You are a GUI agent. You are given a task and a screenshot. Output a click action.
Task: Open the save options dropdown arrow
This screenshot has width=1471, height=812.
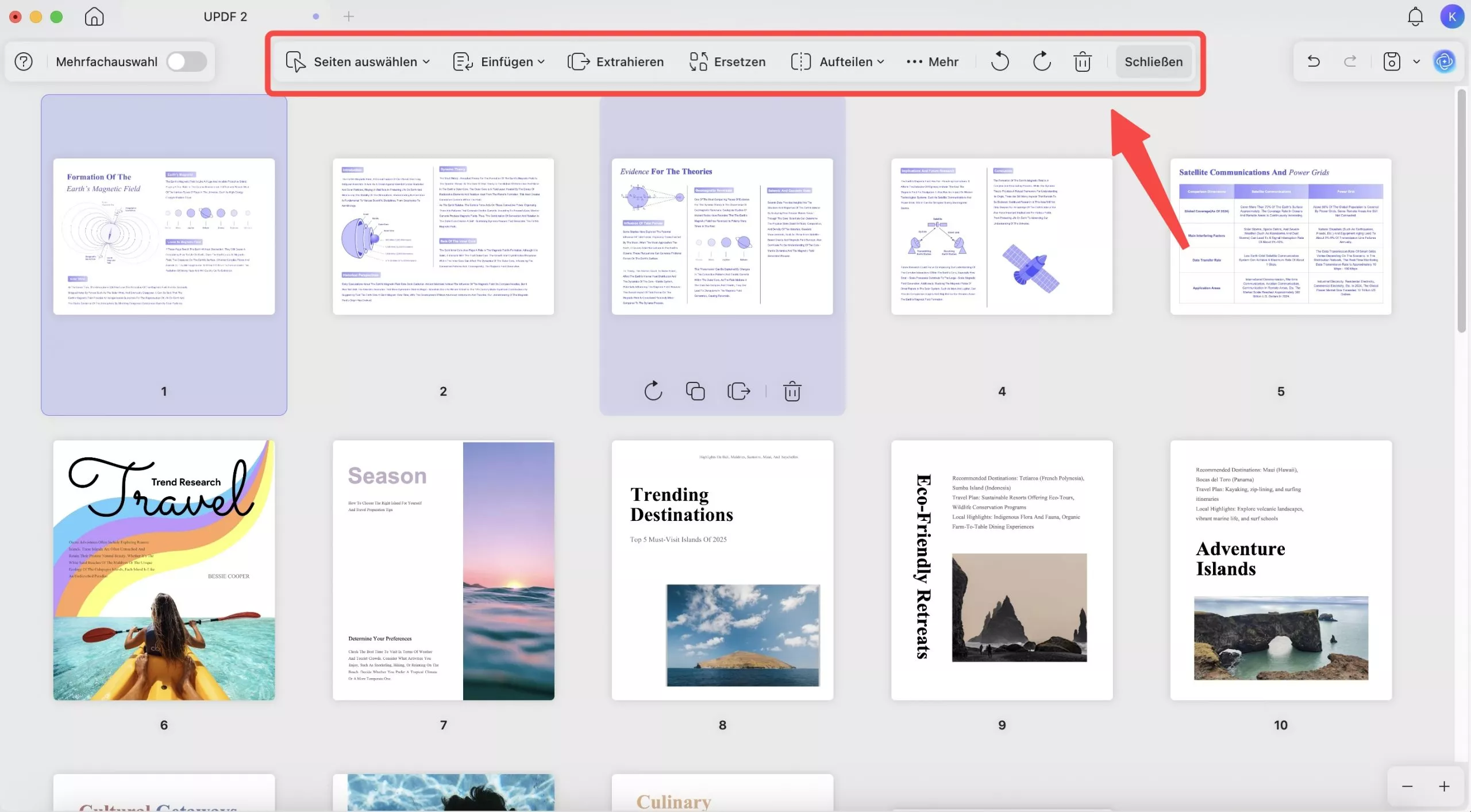tap(1416, 61)
